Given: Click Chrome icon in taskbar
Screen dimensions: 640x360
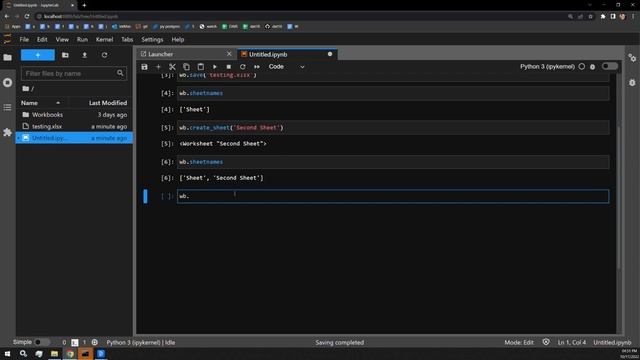Looking at the screenshot, I should [70, 353].
